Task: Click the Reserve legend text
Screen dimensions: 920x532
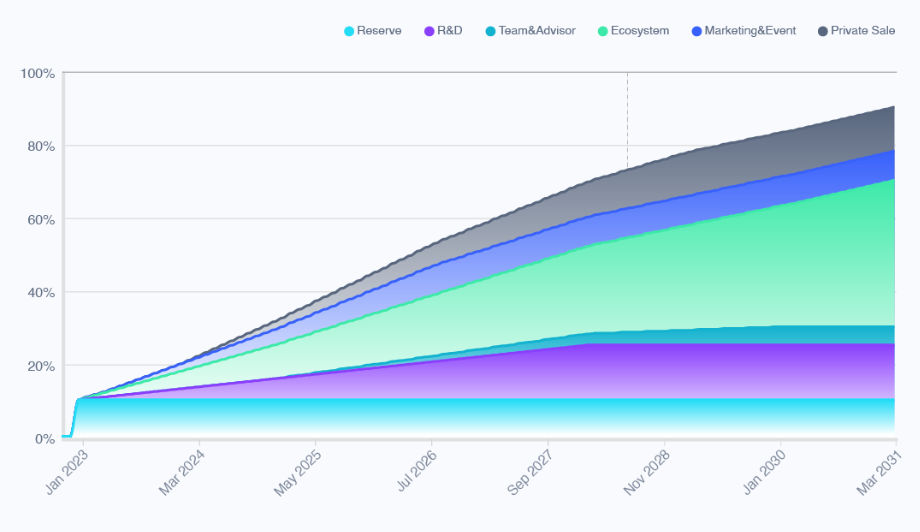Action: [378, 31]
